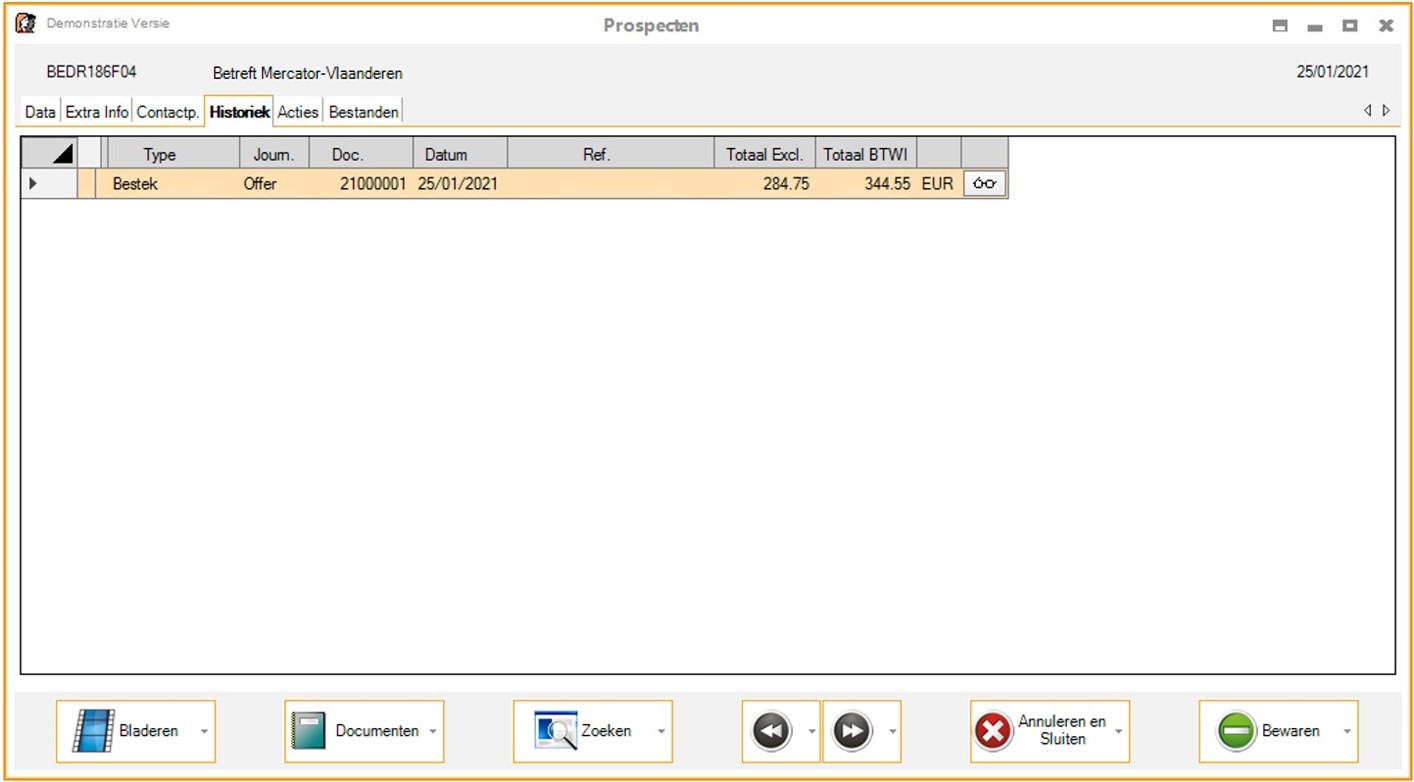Viewport: 1414px width, 782px height.
Task: Click the Zoeken magnifier button
Action: click(x=584, y=731)
